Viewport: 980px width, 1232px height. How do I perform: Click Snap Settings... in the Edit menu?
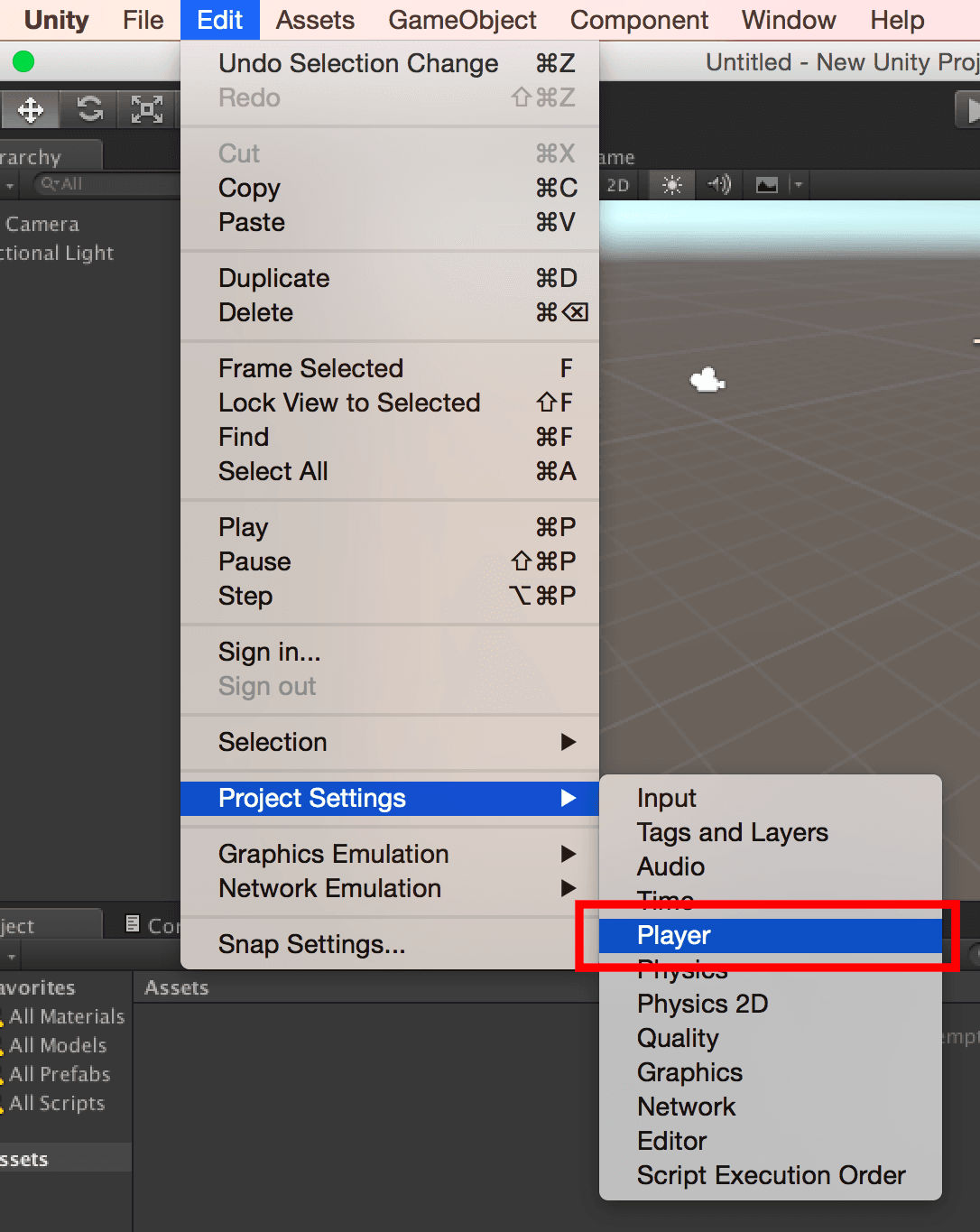pos(311,944)
